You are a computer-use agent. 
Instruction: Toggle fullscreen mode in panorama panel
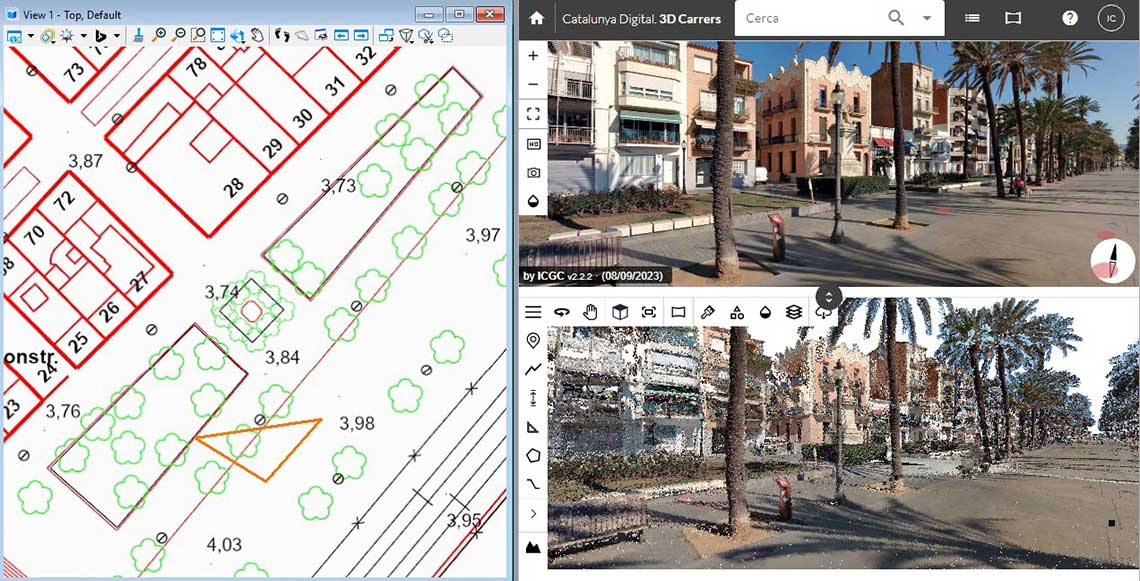533,113
